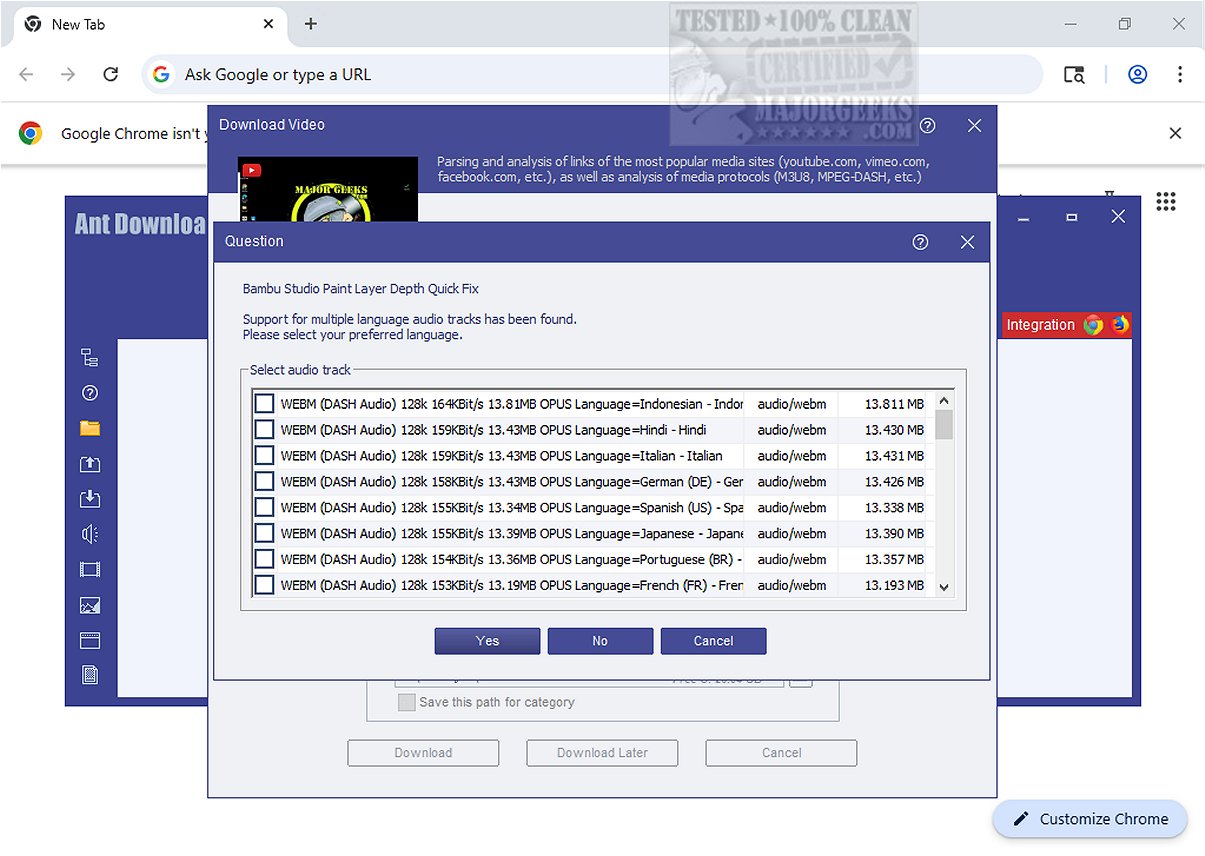Open the Google apps grid in Chrome
This screenshot has height=856, width=1205.
[1166, 202]
